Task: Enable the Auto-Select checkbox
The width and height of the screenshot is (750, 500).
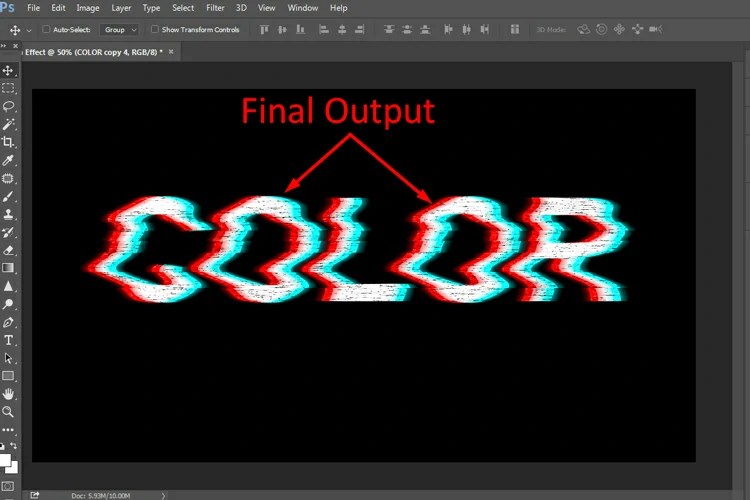Action: (46, 30)
